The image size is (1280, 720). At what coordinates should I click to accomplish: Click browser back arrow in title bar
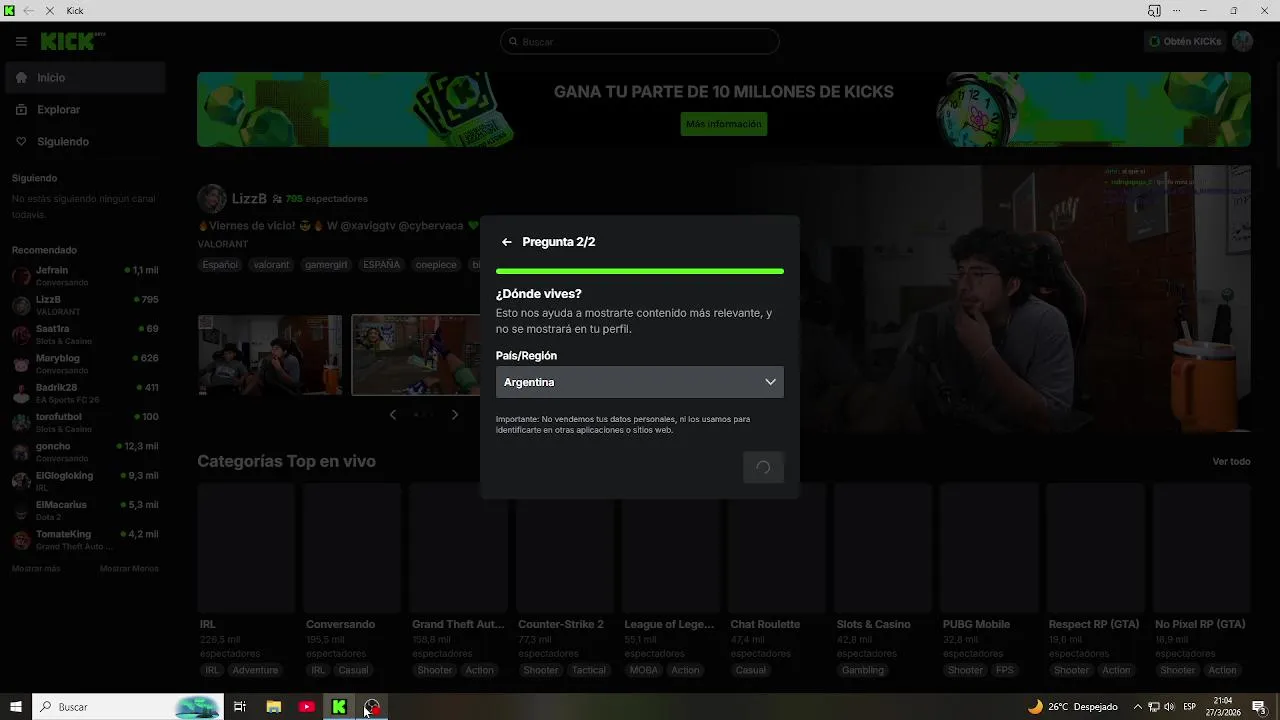point(28,10)
